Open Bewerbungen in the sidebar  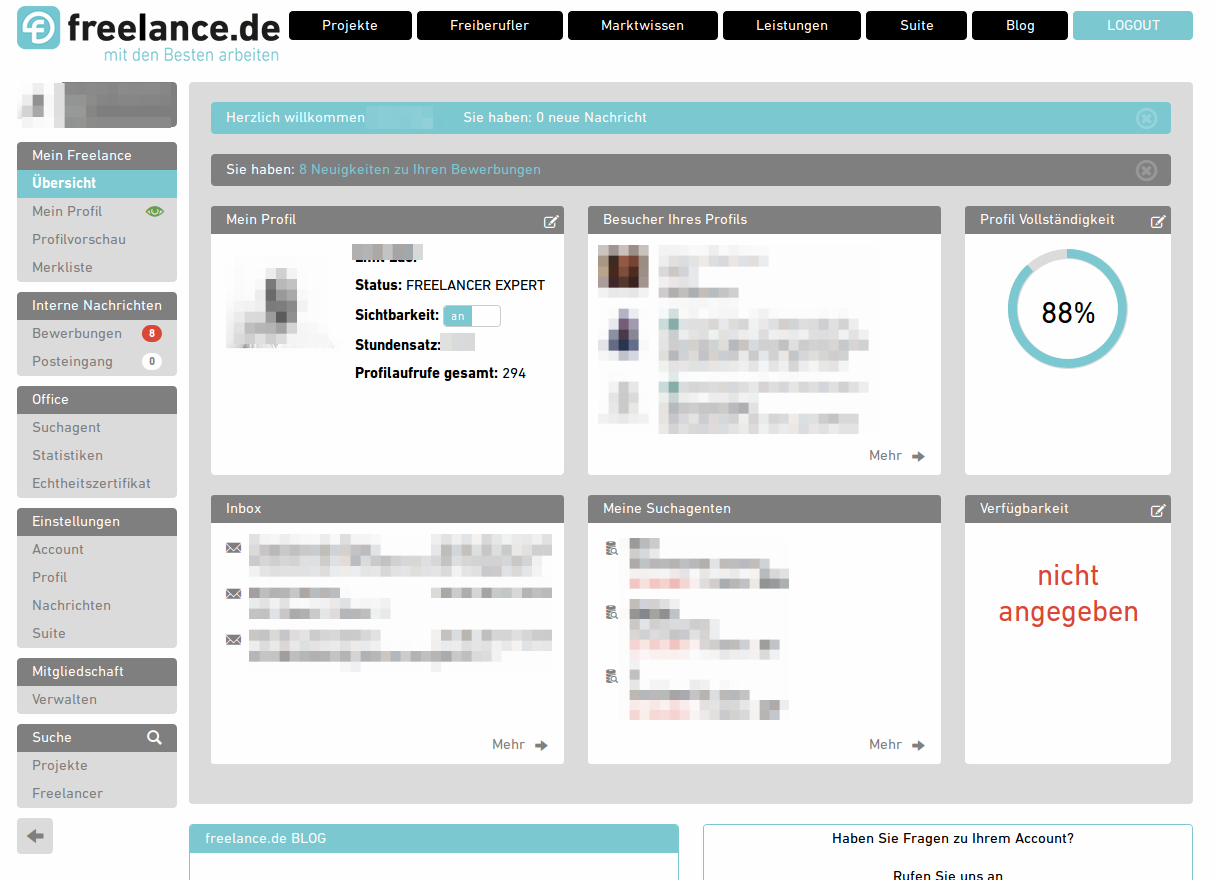point(77,333)
